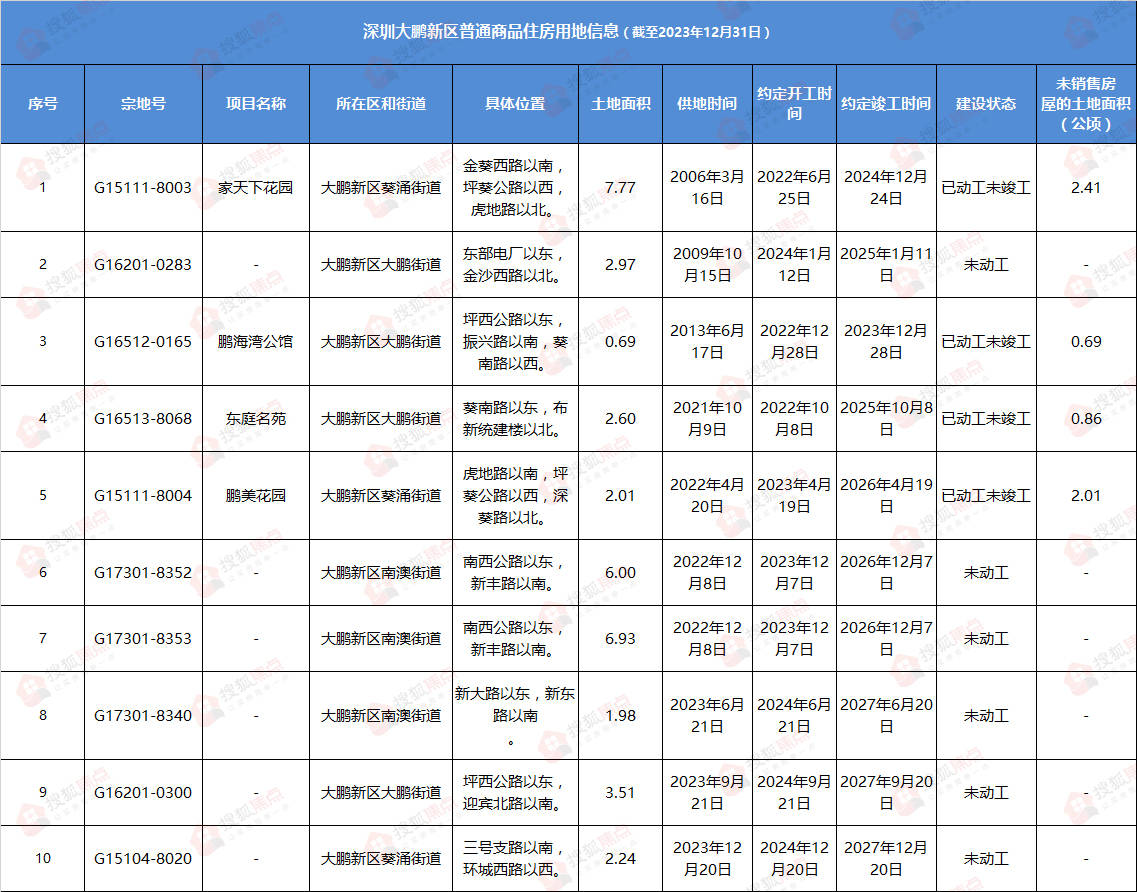Click unsold land area 2.41

[1086, 188]
